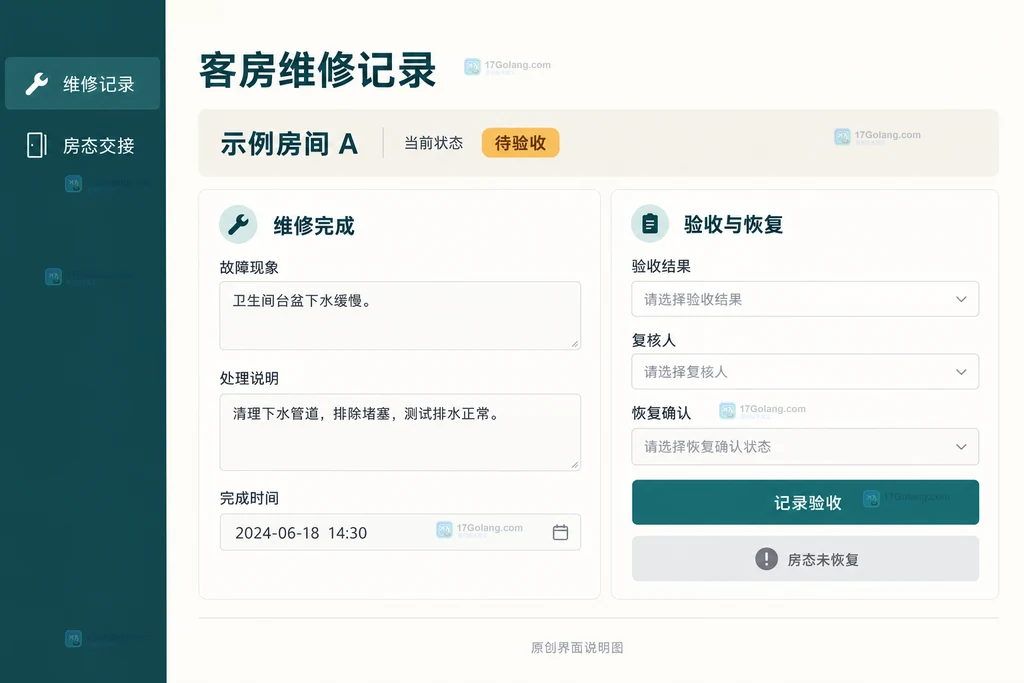The width and height of the screenshot is (1024, 683).
Task: Expand the chevron arrow of 请选择恢复确认状态
Action: click(x=961, y=447)
